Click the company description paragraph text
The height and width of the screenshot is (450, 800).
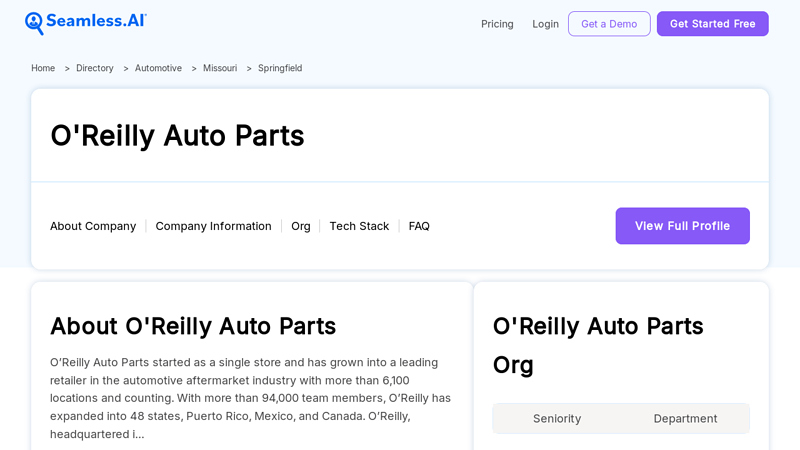click(x=251, y=398)
